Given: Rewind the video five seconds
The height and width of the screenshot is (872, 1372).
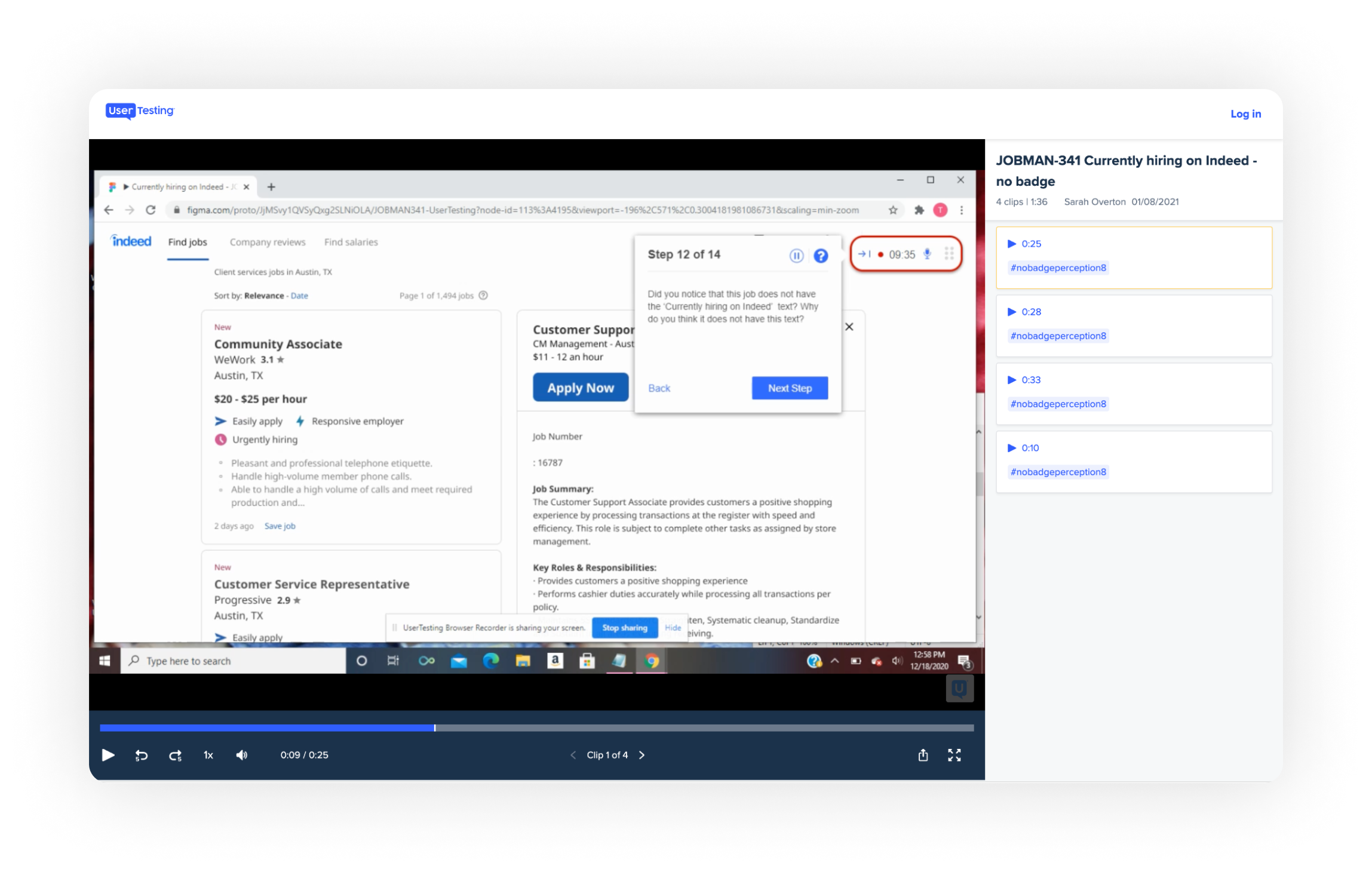Looking at the screenshot, I should tap(142, 755).
